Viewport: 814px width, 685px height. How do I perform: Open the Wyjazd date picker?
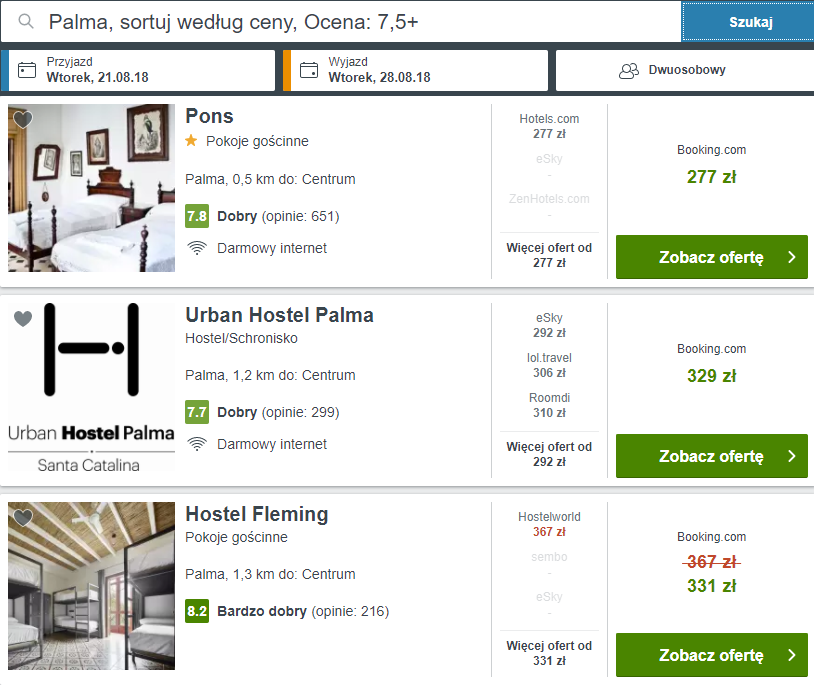(x=416, y=71)
